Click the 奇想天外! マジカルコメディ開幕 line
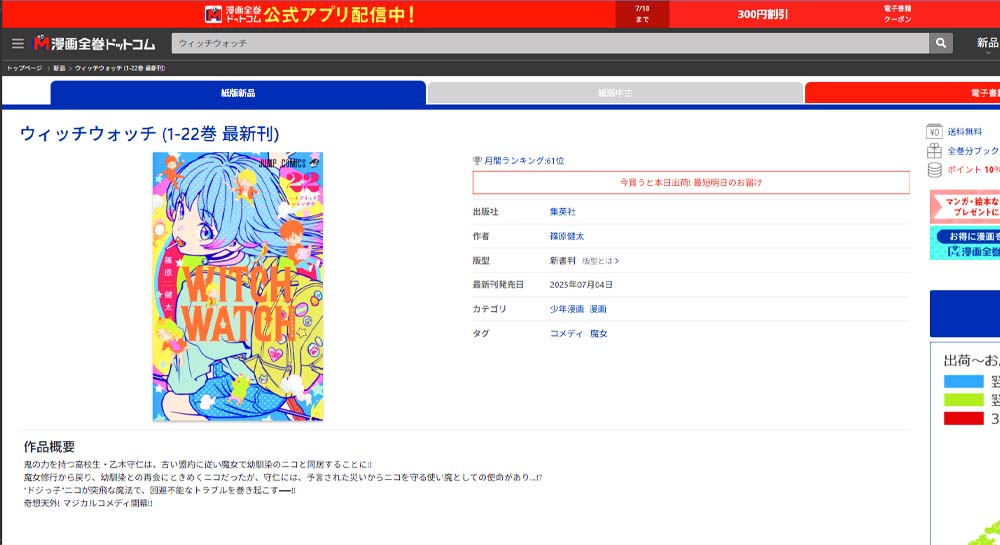1000x545 pixels. (88, 503)
